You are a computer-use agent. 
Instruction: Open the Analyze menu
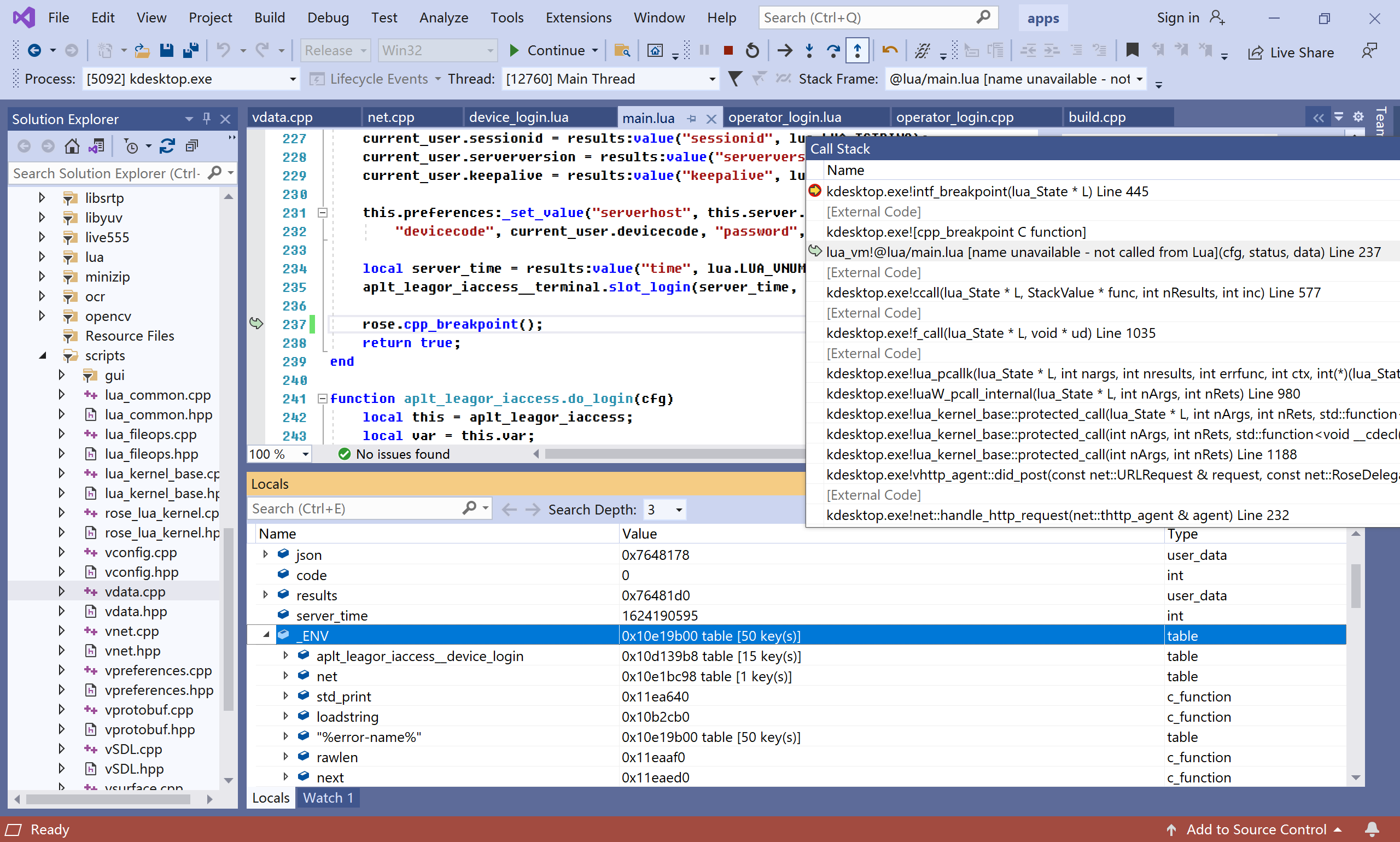pos(444,17)
